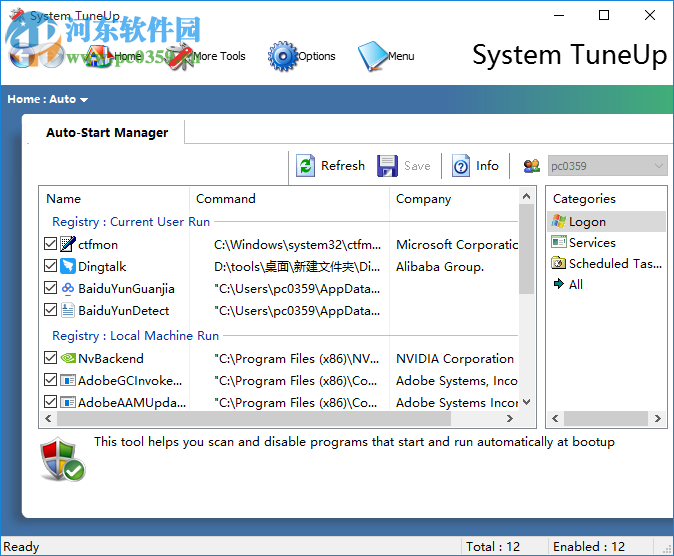Screen dimensions: 674x556
Task: Click the AdobeGCInvoker window icon
Action: coord(68,380)
